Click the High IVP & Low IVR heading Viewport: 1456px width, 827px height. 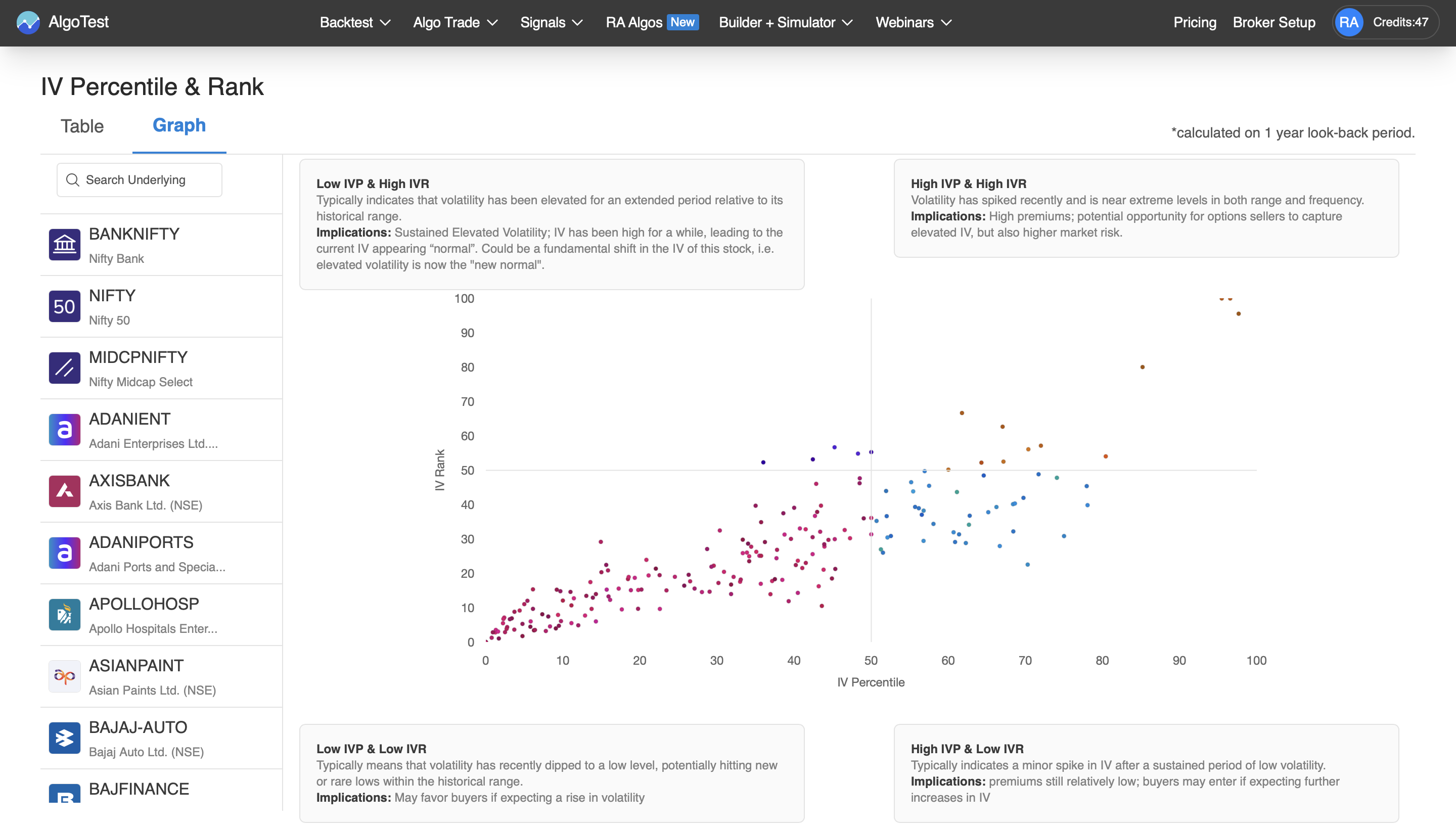click(x=967, y=749)
